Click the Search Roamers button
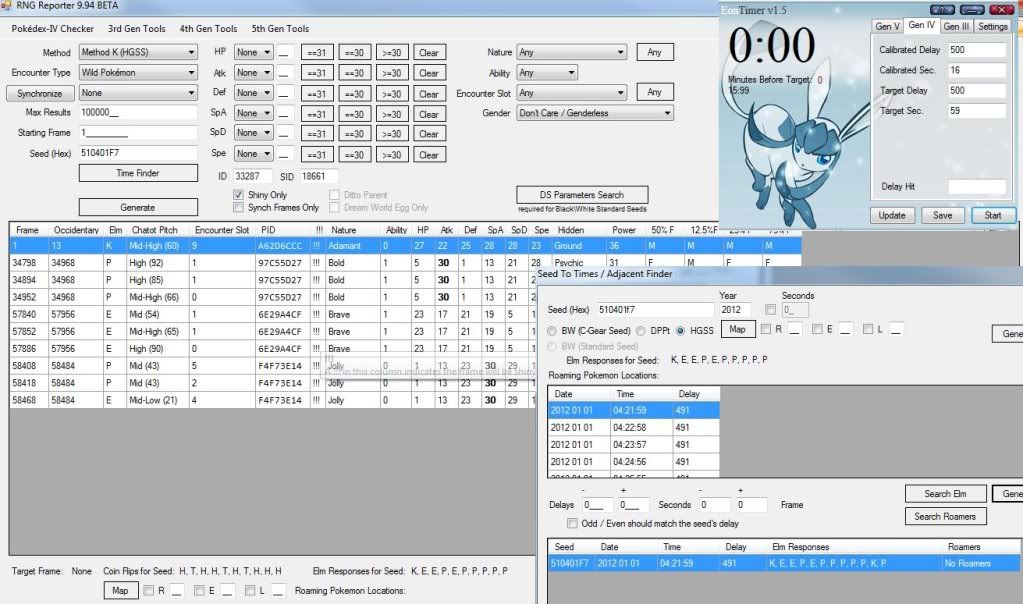Image resolution: width=1023 pixels, height=604 pixels. click(945, 516)
